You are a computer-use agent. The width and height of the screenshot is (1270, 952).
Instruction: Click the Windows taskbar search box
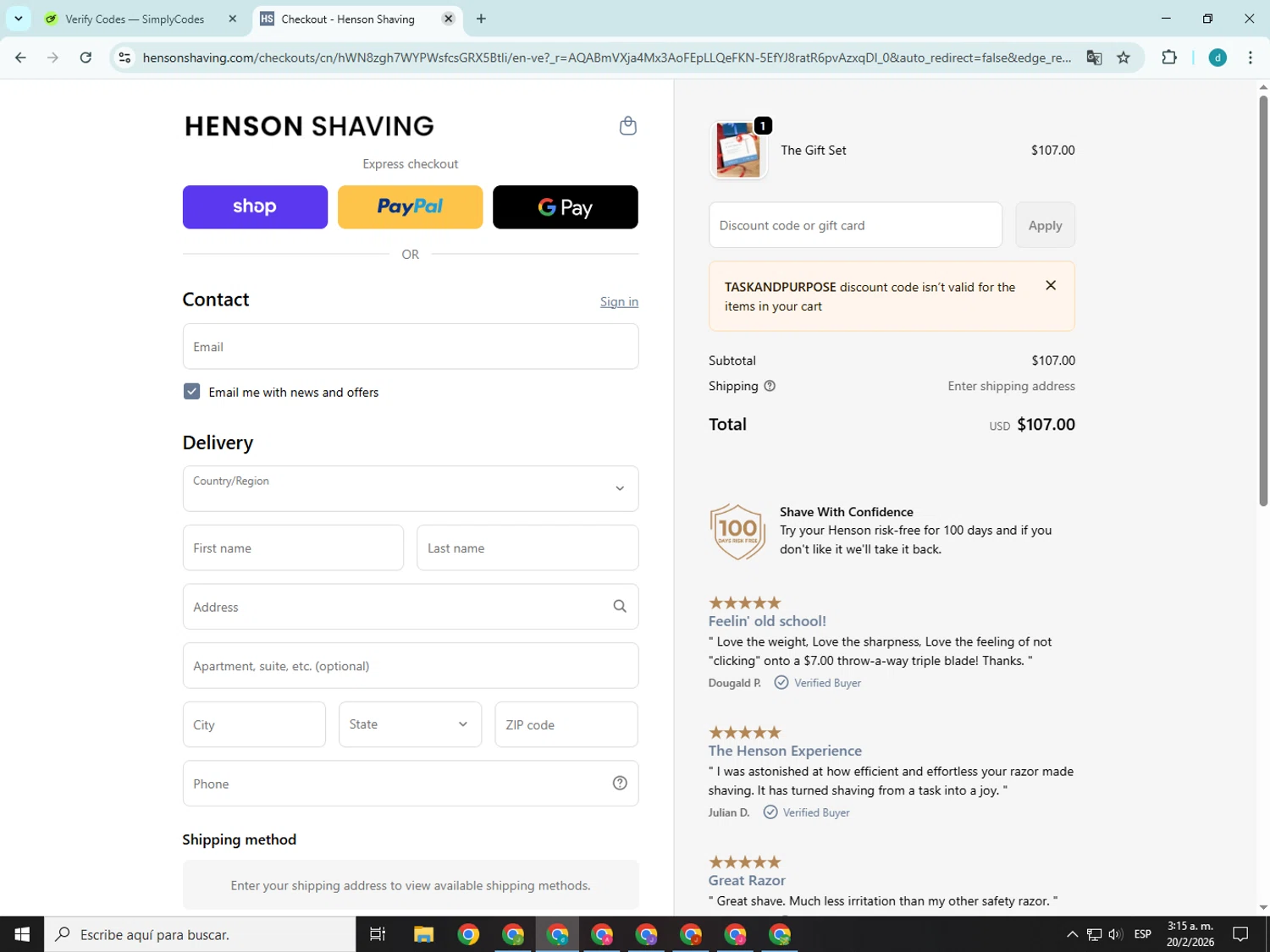point(200,934)
